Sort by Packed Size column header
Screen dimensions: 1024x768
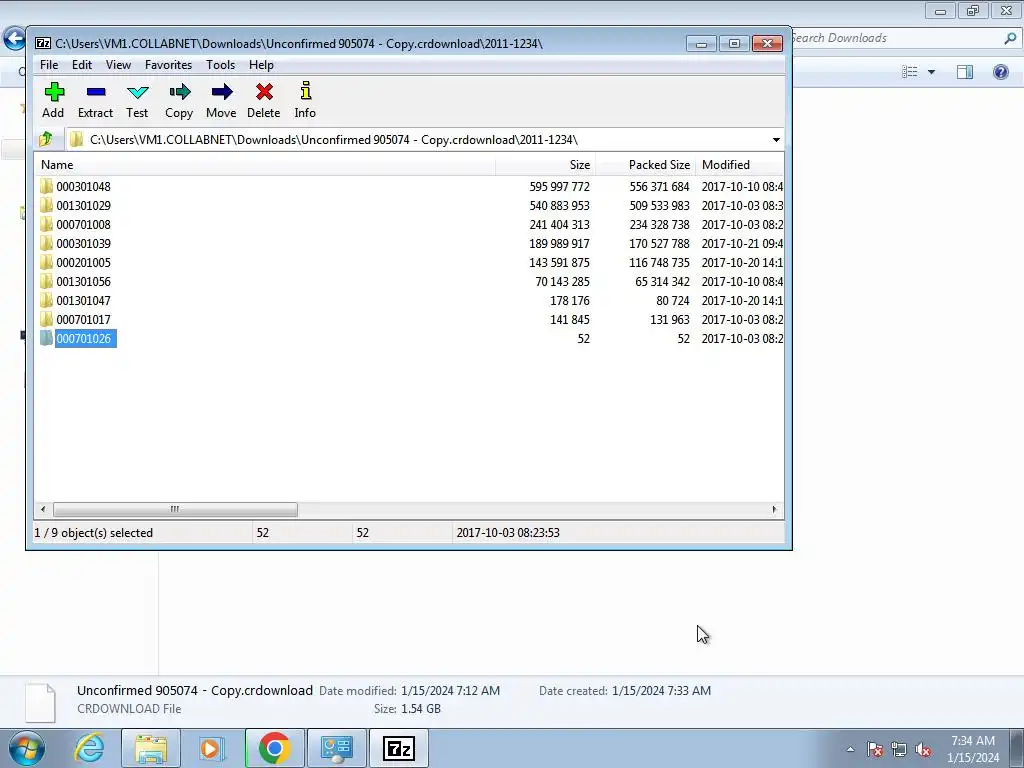pos(645,165)
